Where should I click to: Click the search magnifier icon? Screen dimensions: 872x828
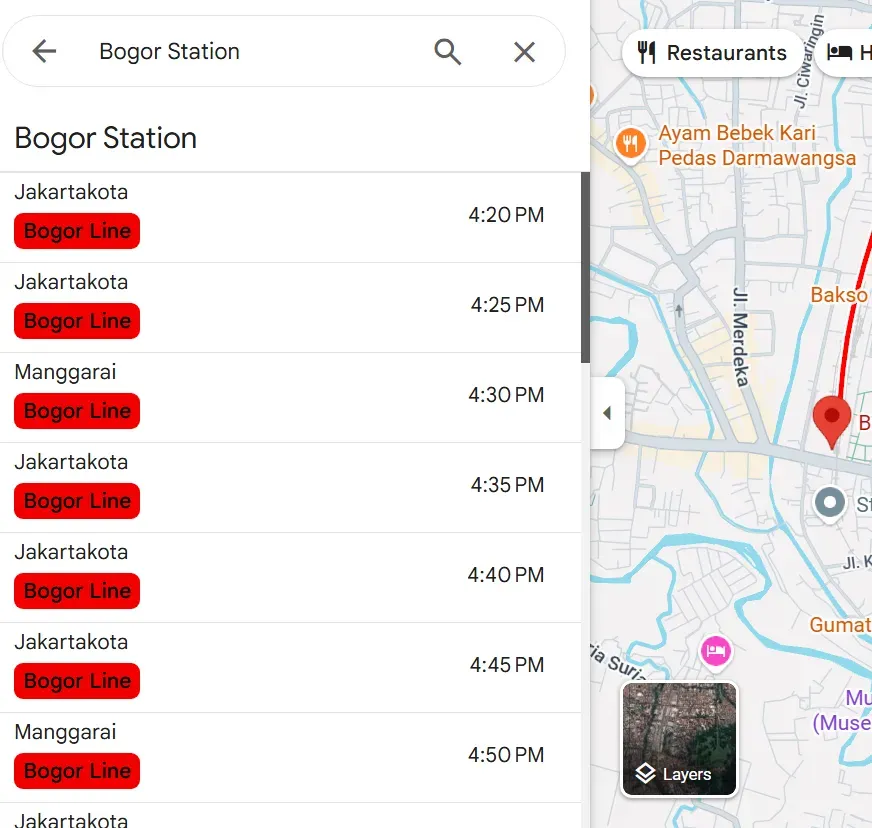[x=447, y=52]
